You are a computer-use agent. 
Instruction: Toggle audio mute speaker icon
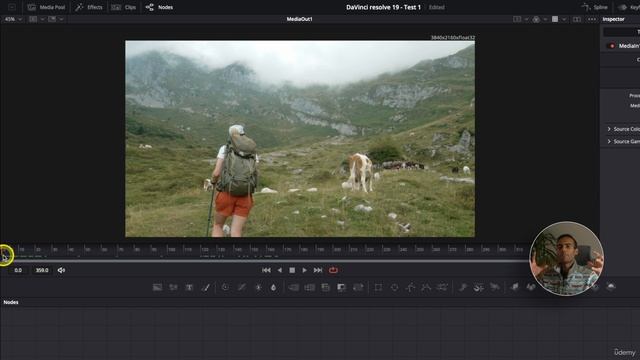(x=61, y=270)
